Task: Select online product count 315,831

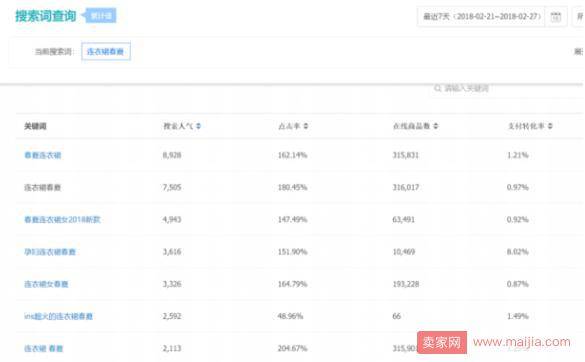Action: click(x=406, y=155)
